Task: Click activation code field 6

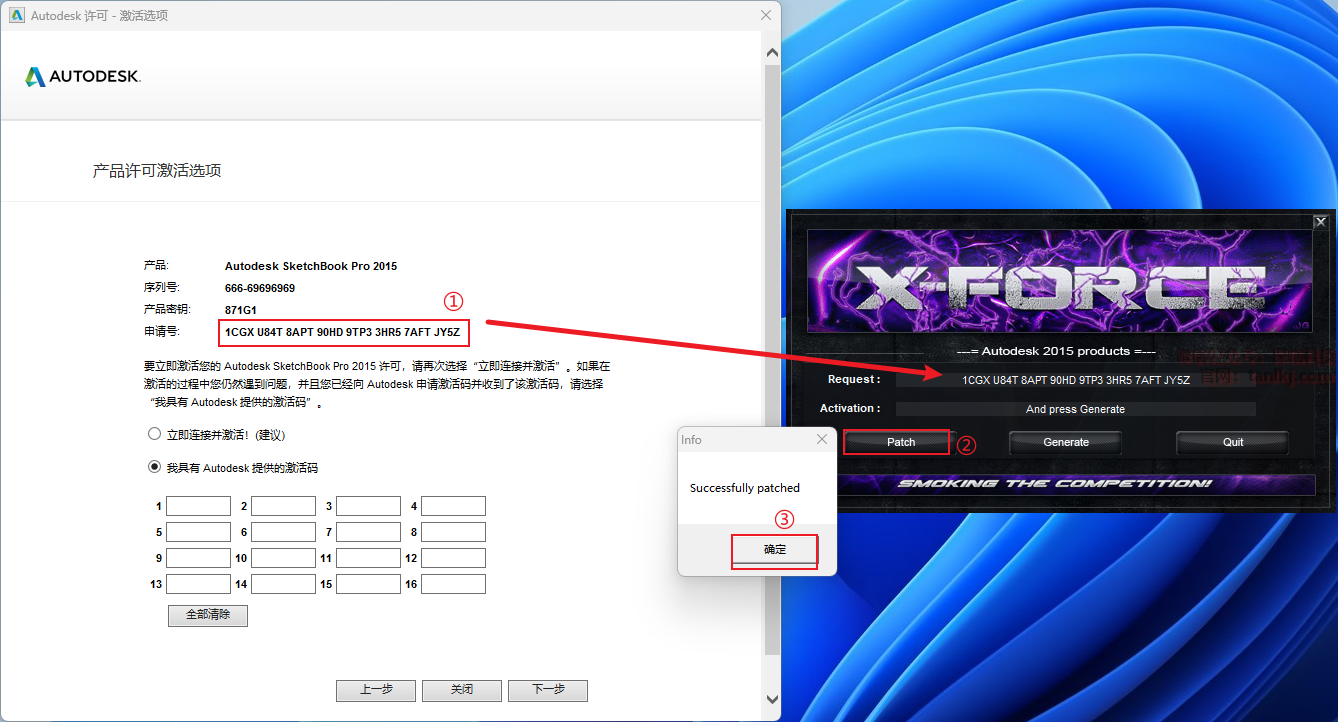Action: coord(283,532)
